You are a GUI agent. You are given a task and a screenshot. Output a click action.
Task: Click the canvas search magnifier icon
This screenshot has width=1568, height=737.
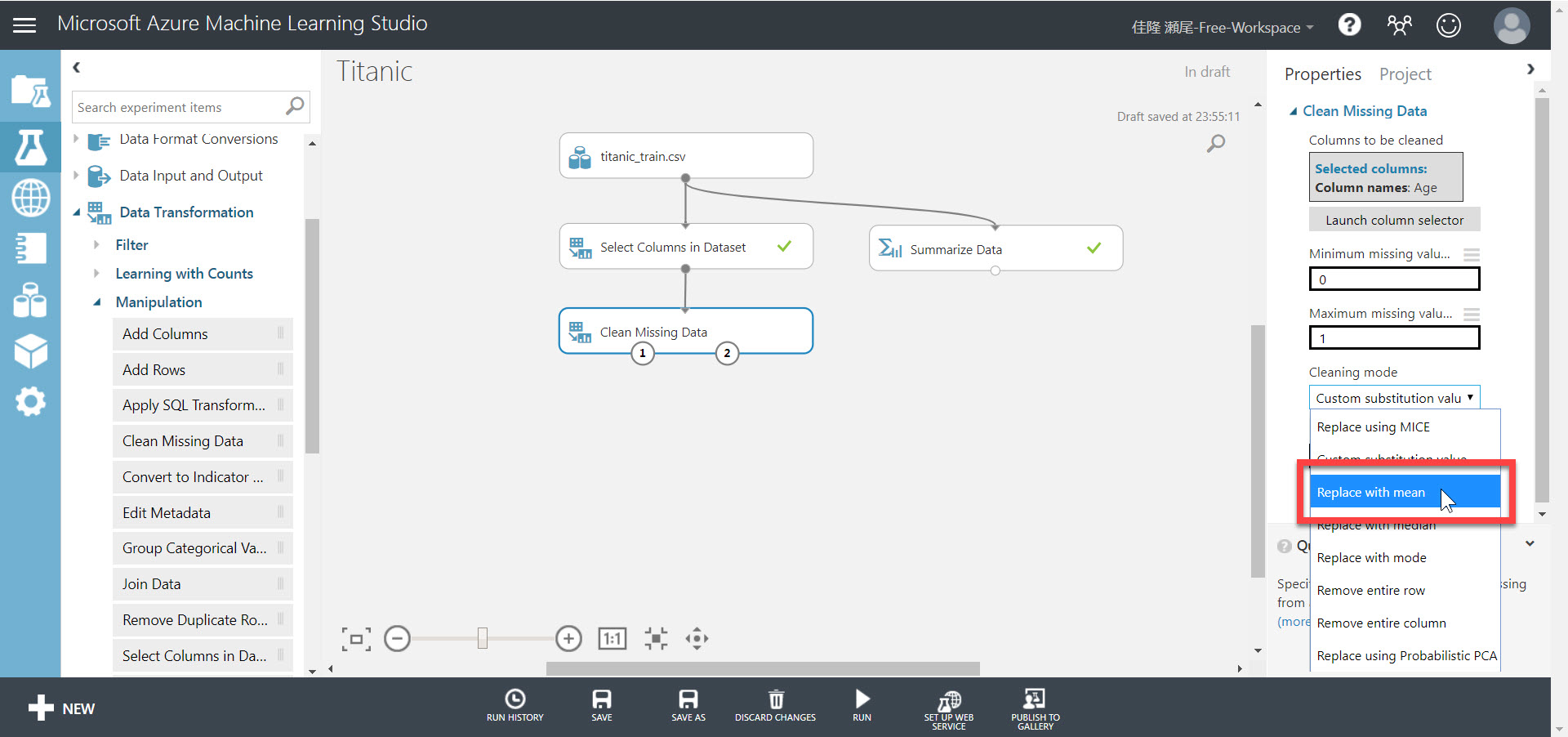click(1216, 143)
